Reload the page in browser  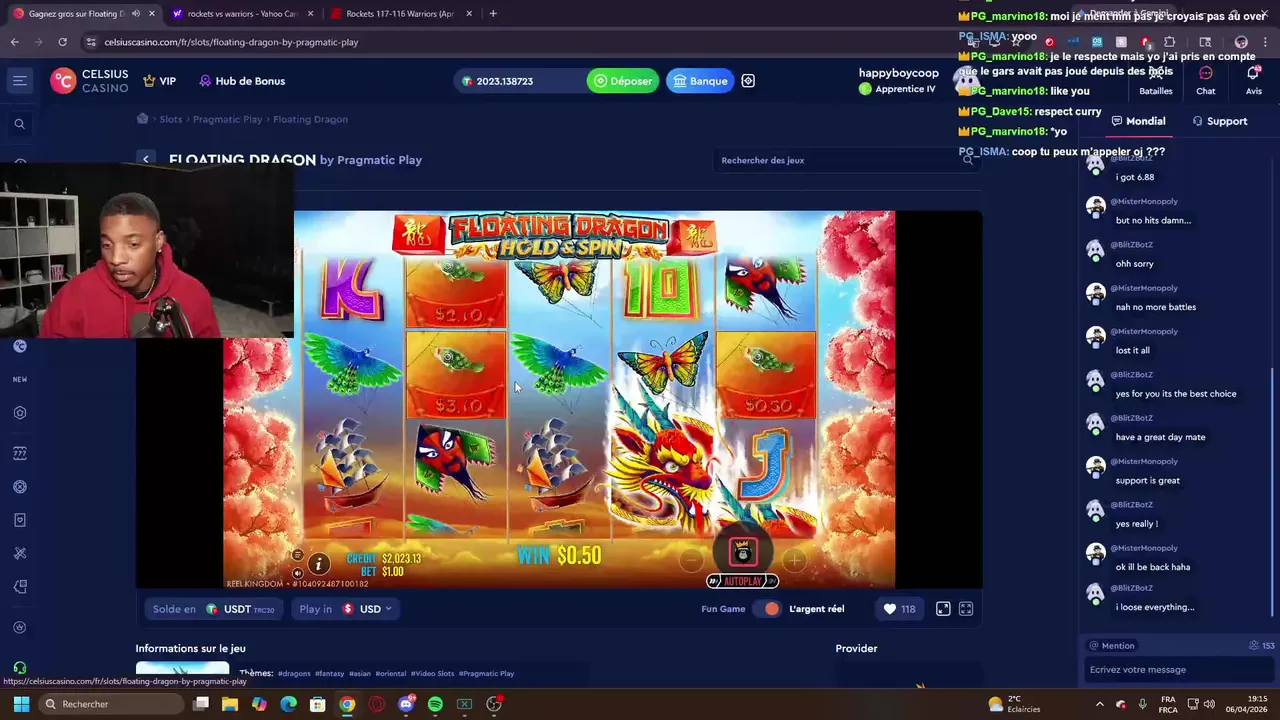62,42
